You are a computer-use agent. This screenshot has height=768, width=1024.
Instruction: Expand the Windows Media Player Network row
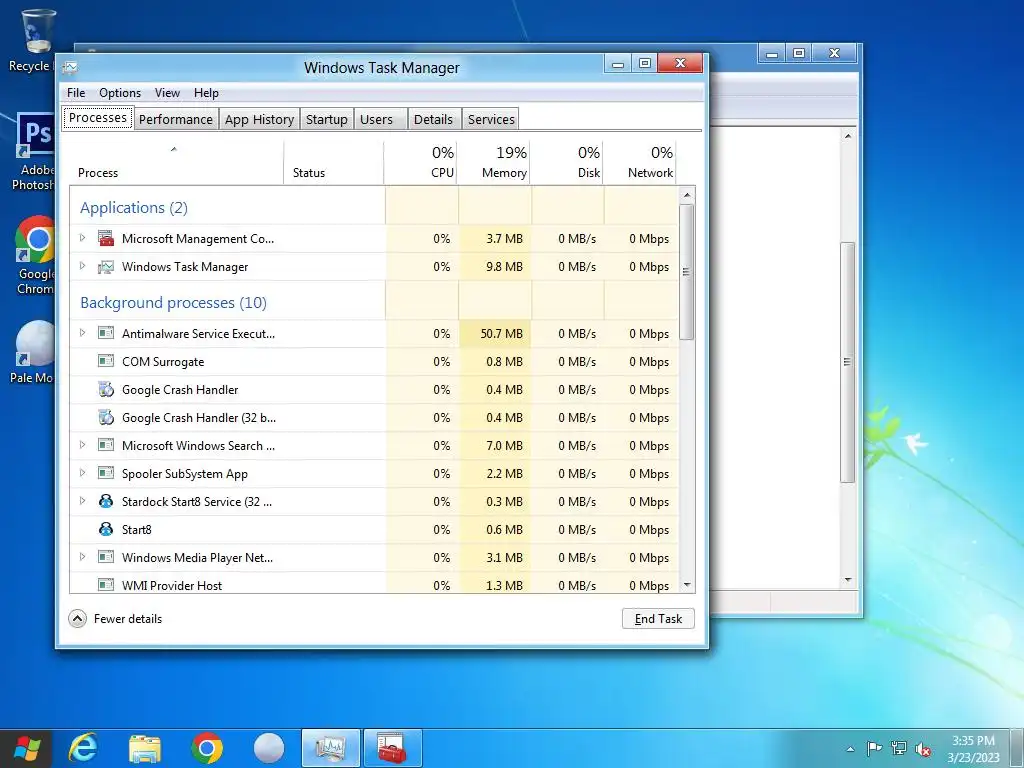point(82,556)
